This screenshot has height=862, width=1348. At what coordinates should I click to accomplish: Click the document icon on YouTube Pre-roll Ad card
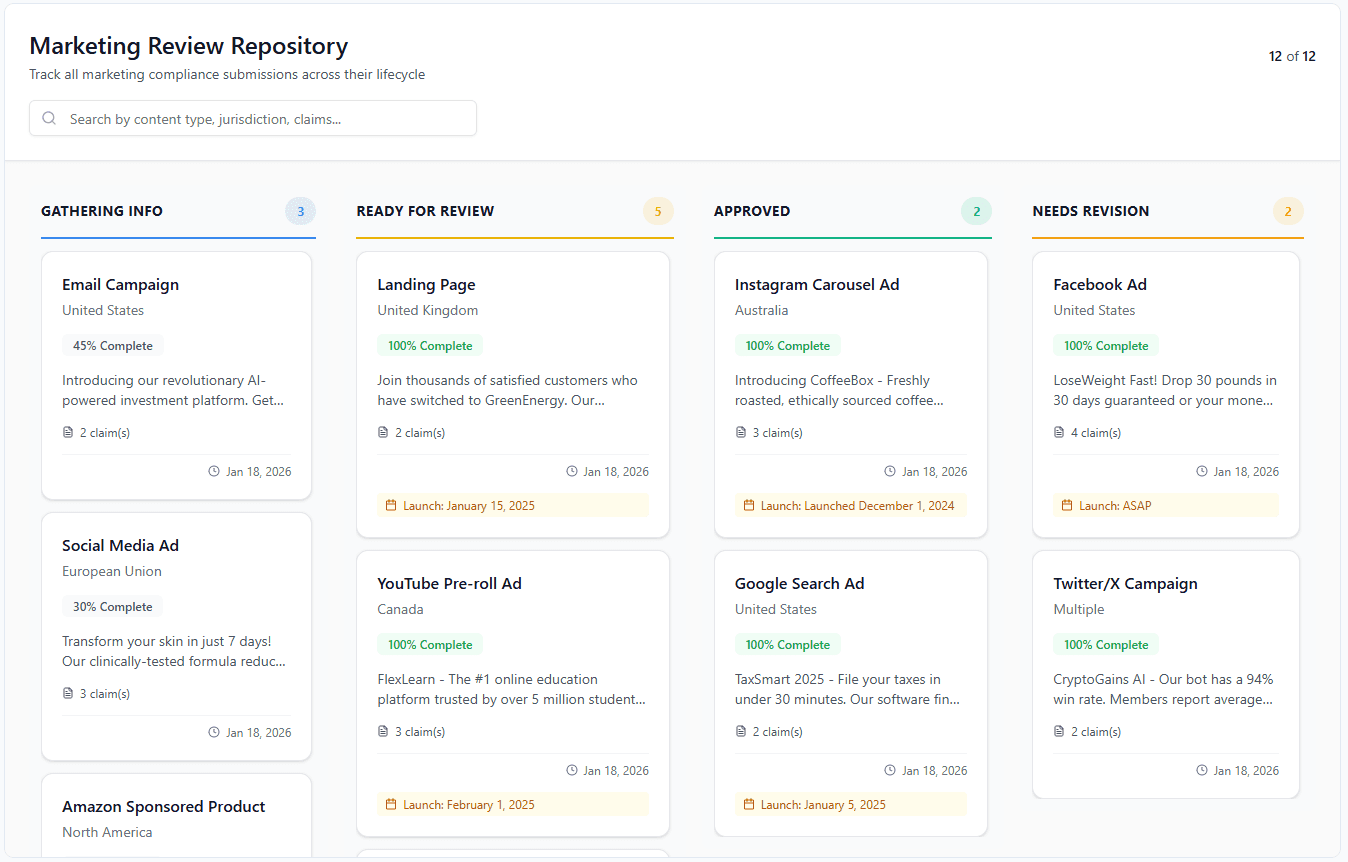383,732
